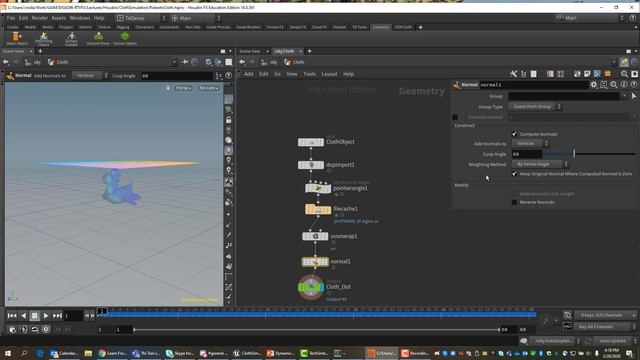The image size is (640, 360).
Task: Select the Rigging shelf tab
Action: (123, 27)
